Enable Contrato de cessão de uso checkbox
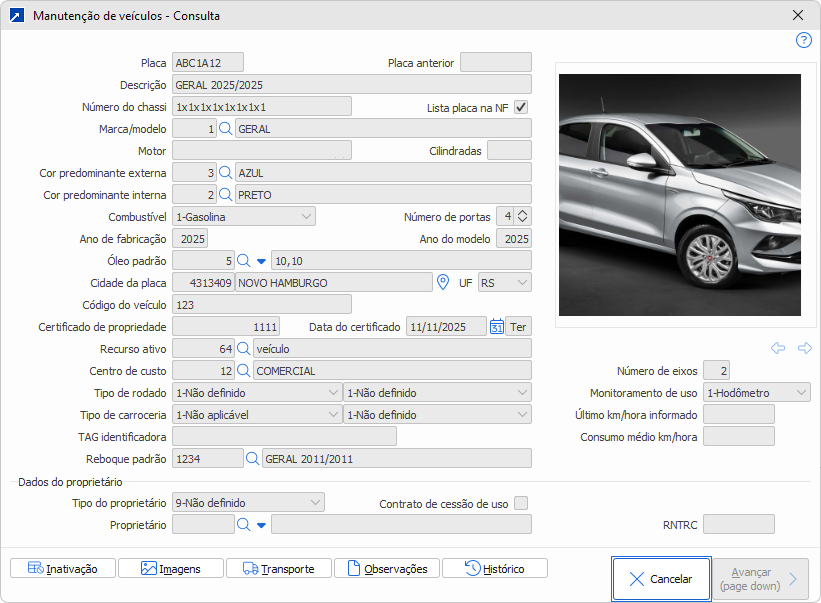The image size is (821, 603). tap(521, 503)
